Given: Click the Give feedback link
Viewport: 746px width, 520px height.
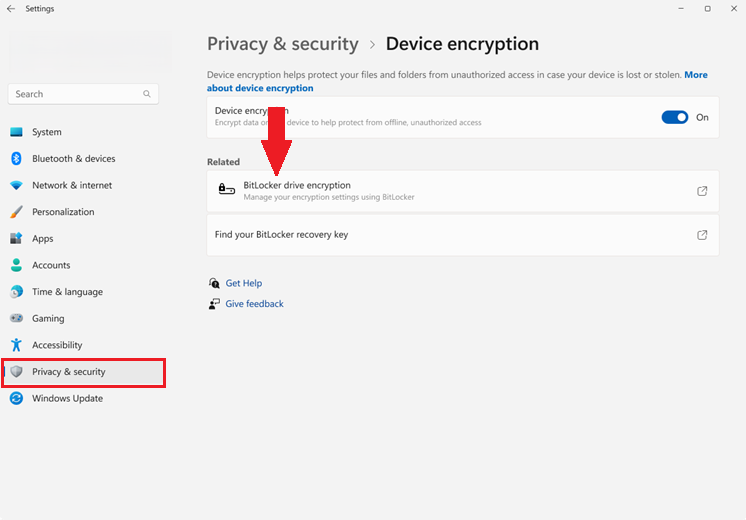Looking at the screenshot, I should tap(254, 304).
